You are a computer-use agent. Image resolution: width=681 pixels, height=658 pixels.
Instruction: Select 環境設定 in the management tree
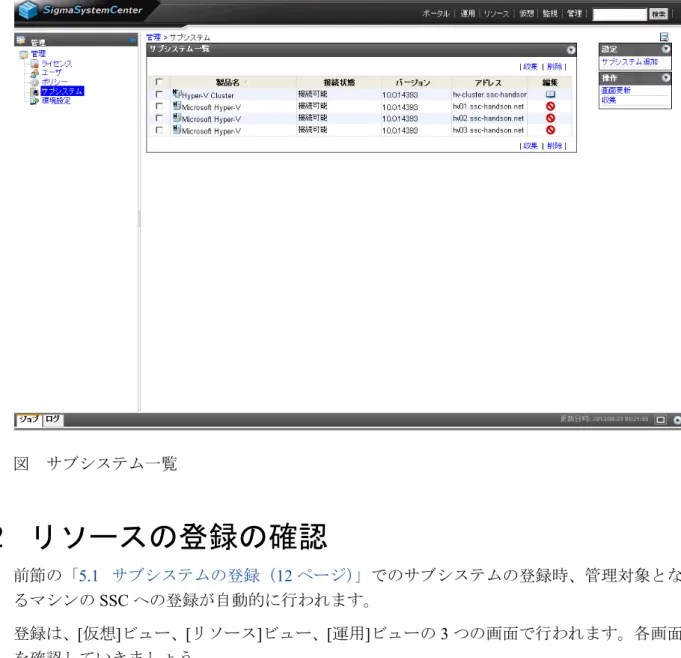(x=56, y=101)
